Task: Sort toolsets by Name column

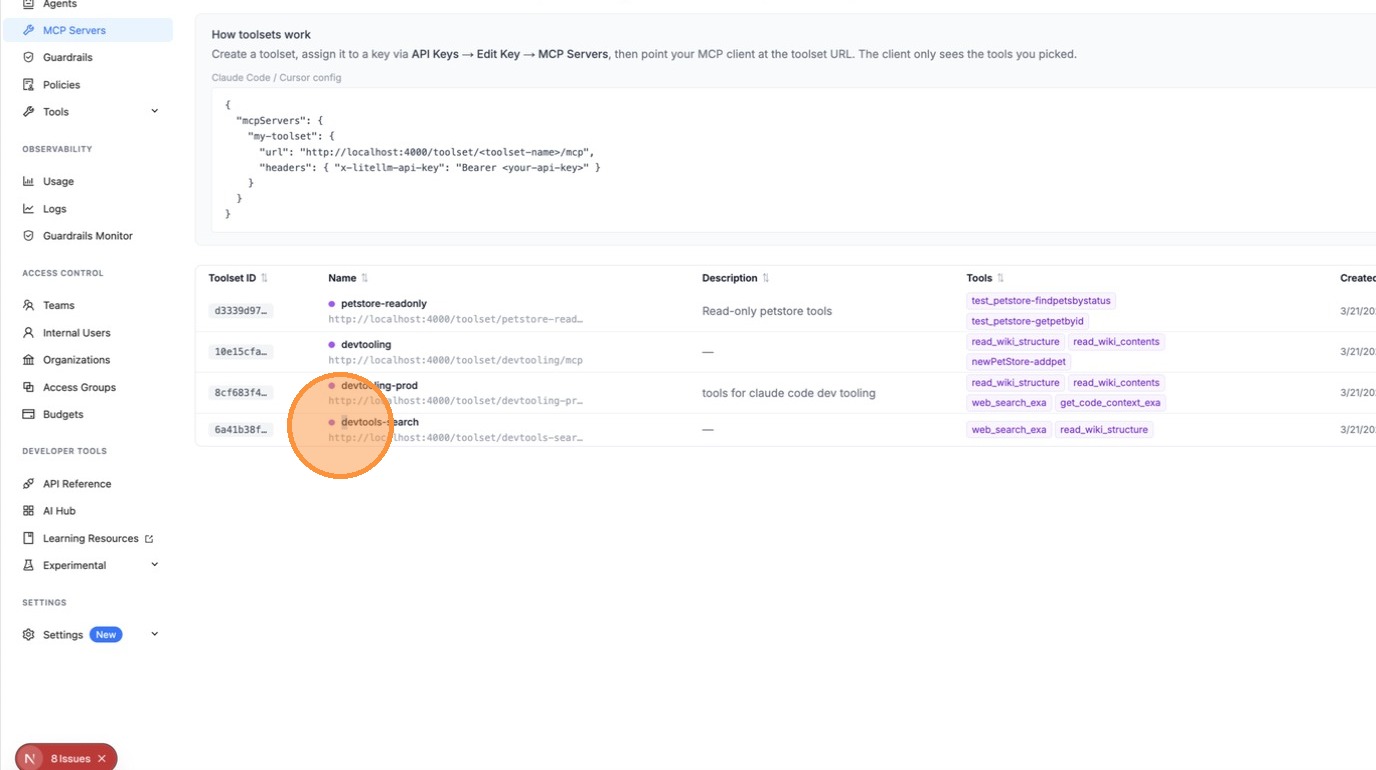Action: [x=364, y=278]
